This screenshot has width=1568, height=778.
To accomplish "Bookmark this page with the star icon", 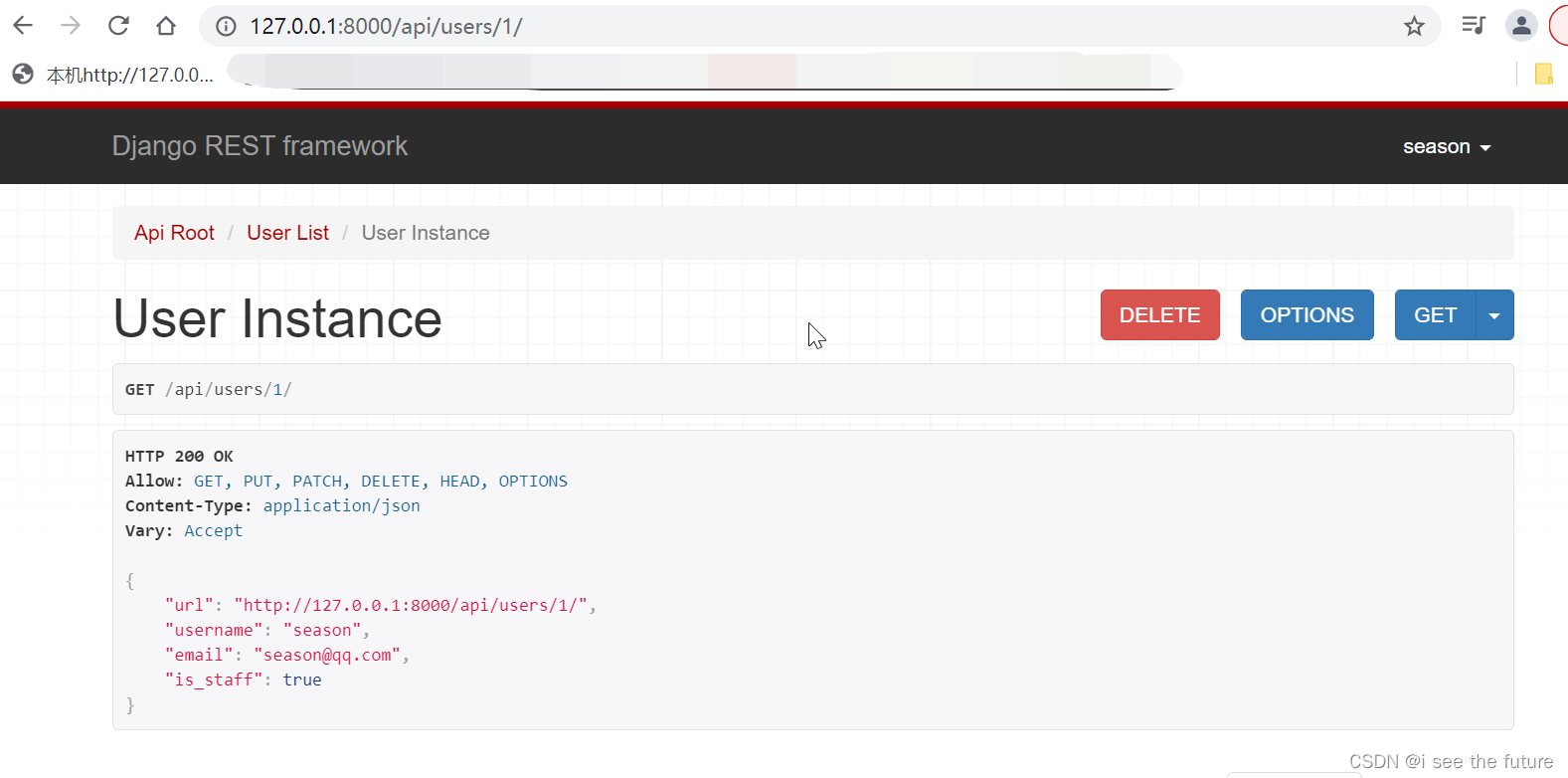I will tap(1414, 26).
